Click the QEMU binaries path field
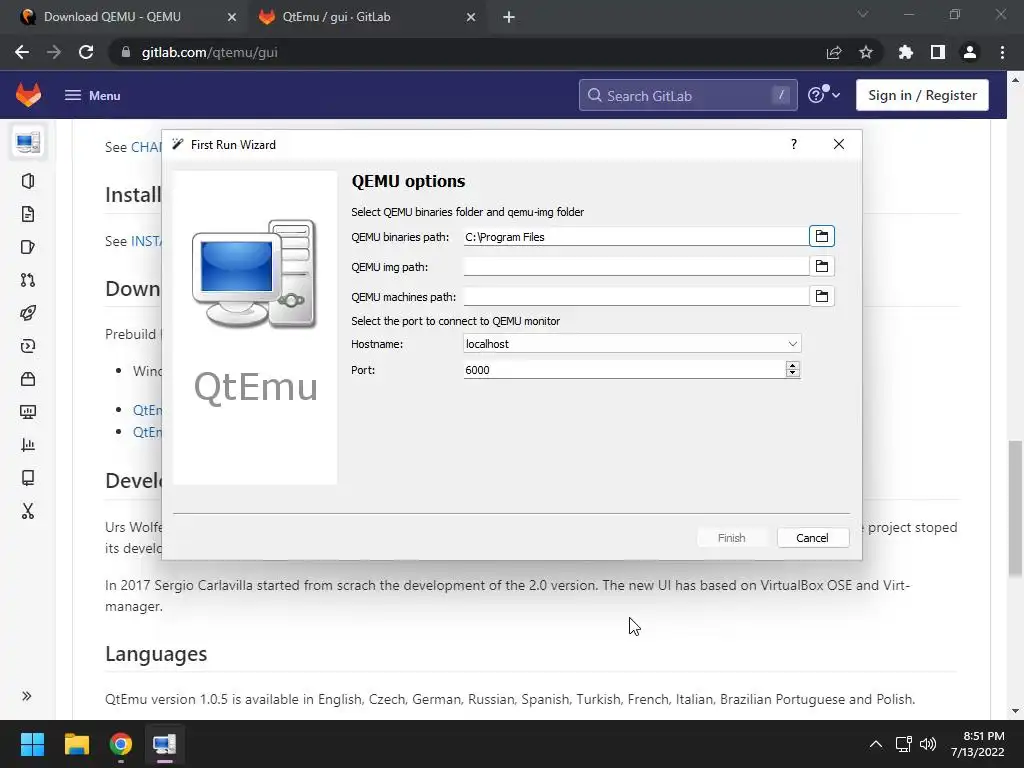 click(x=635, y=236)
